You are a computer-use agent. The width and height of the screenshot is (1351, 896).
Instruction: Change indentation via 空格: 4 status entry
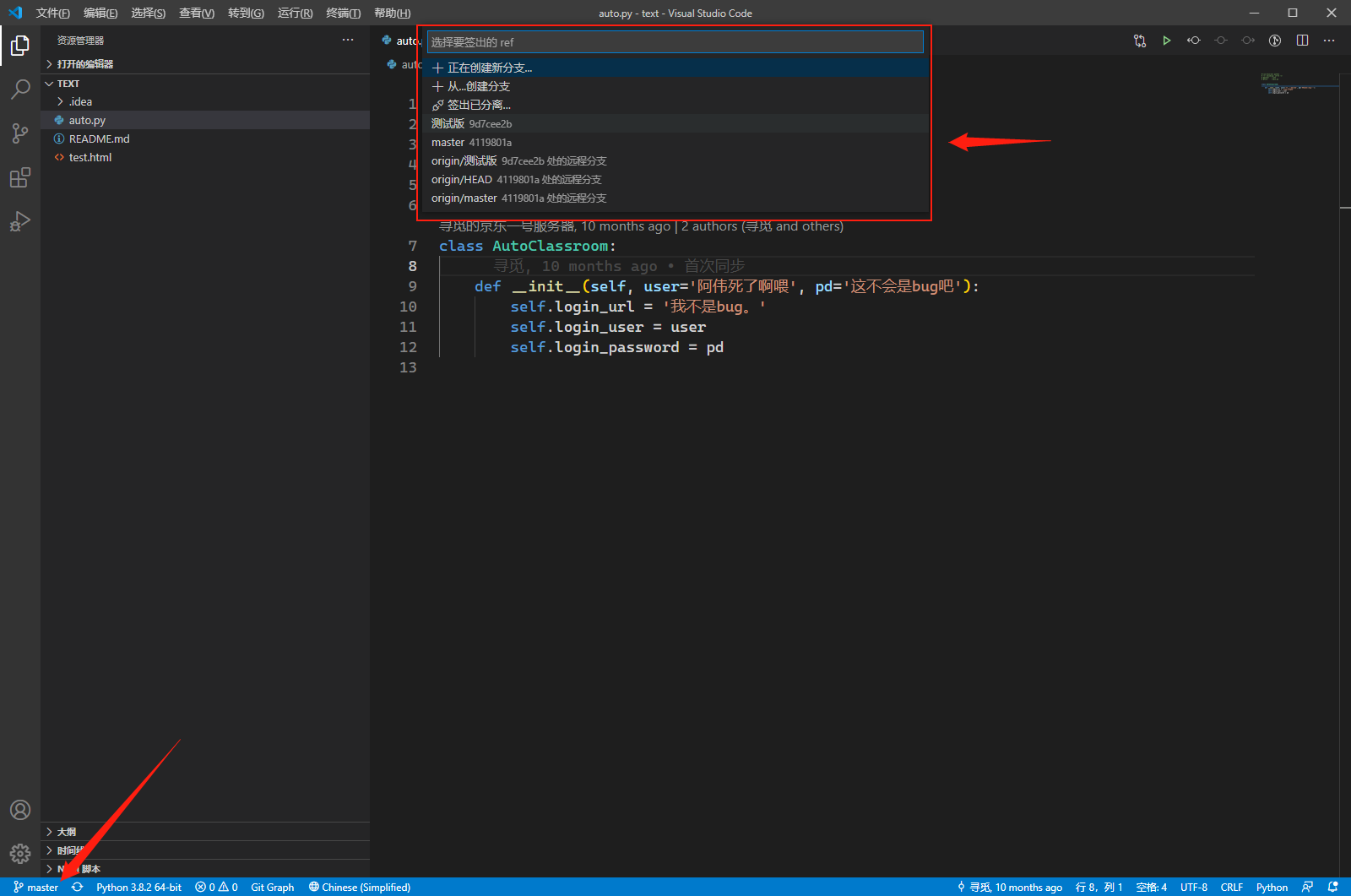point(1152,887)
